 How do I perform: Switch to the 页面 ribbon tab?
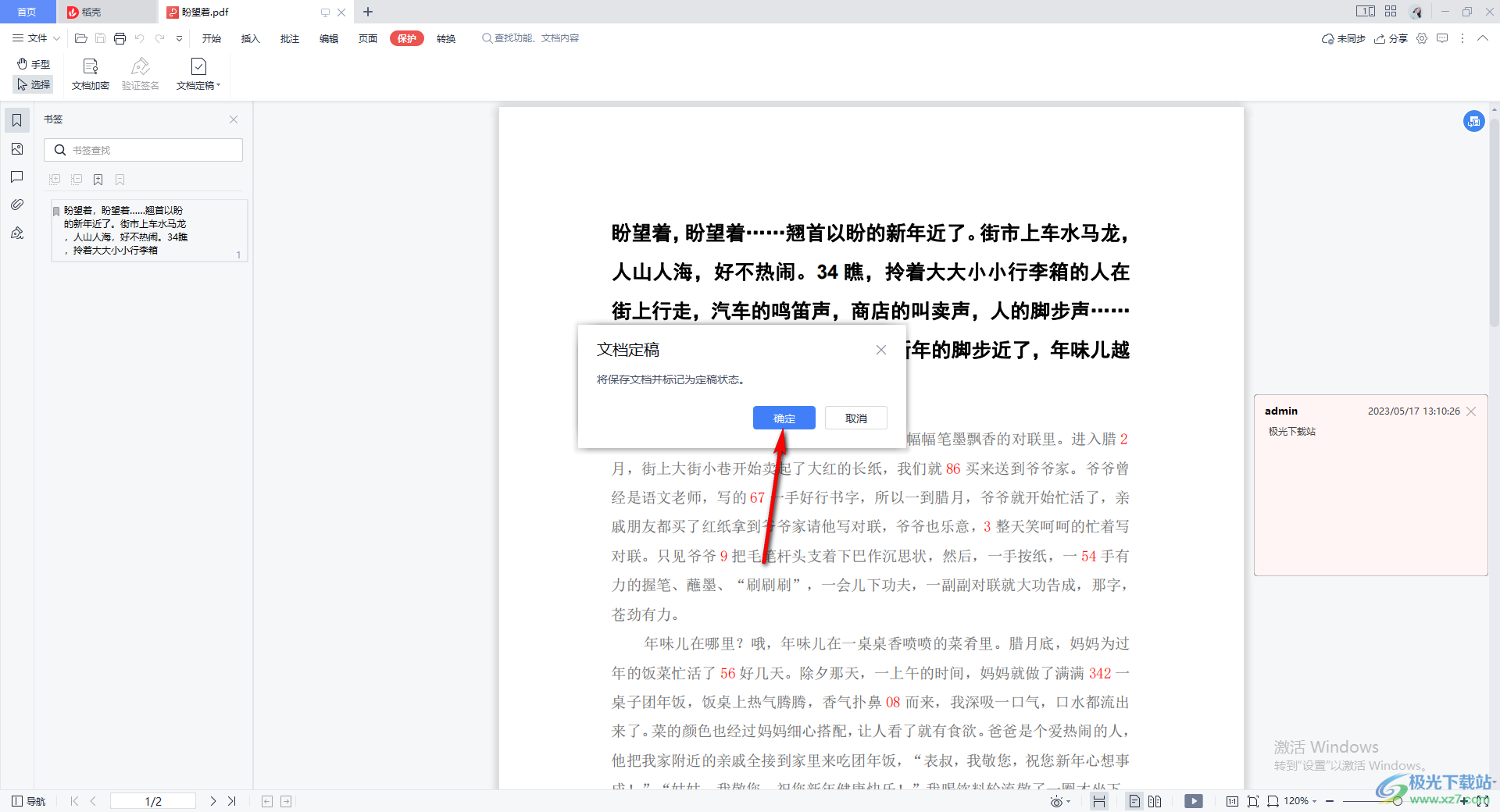[368, 38]
